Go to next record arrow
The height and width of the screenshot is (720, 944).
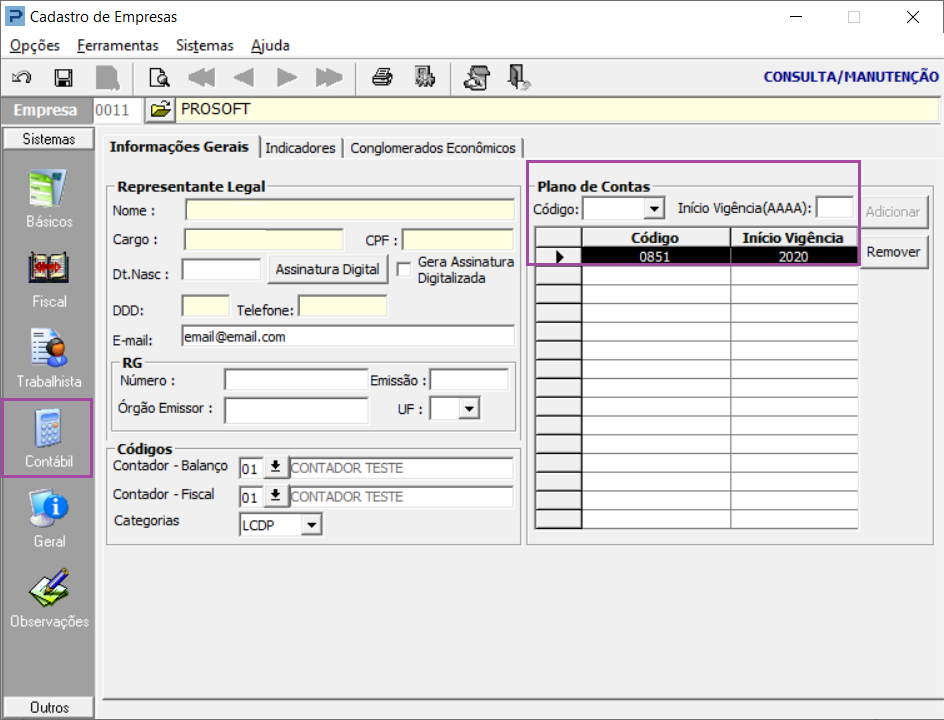coord(287,78)
